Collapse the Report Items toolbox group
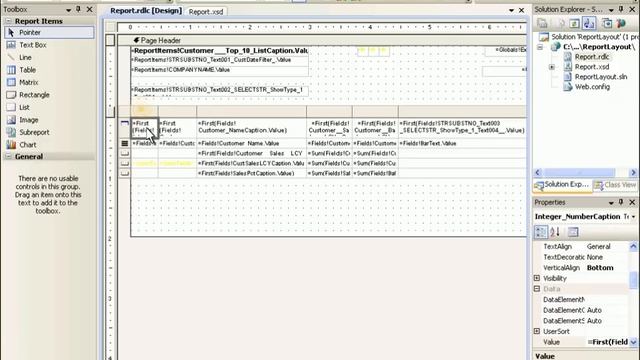Viewport: 640px width, 360px height. point(8,21)
